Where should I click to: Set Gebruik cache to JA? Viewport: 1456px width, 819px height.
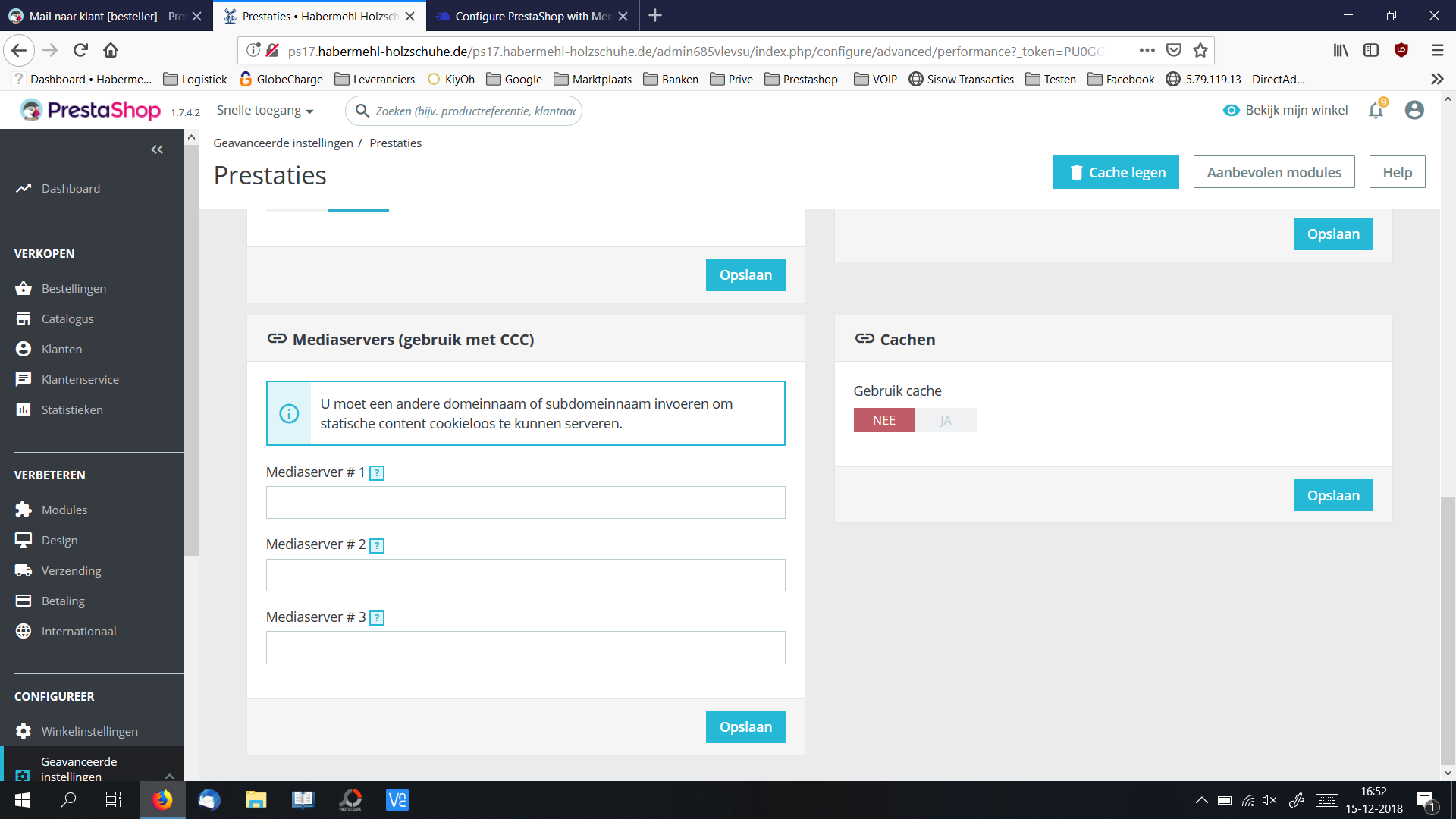946,420
